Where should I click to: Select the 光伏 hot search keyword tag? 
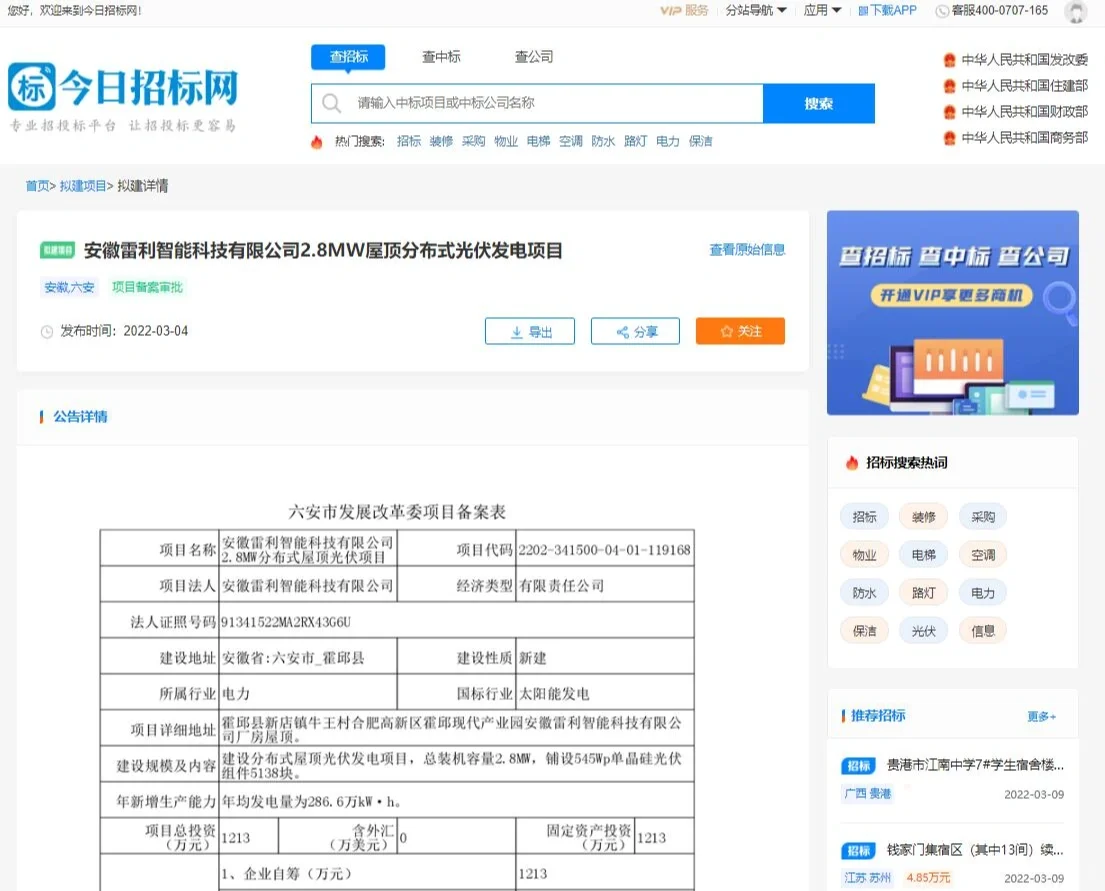[x=922, y=630]
